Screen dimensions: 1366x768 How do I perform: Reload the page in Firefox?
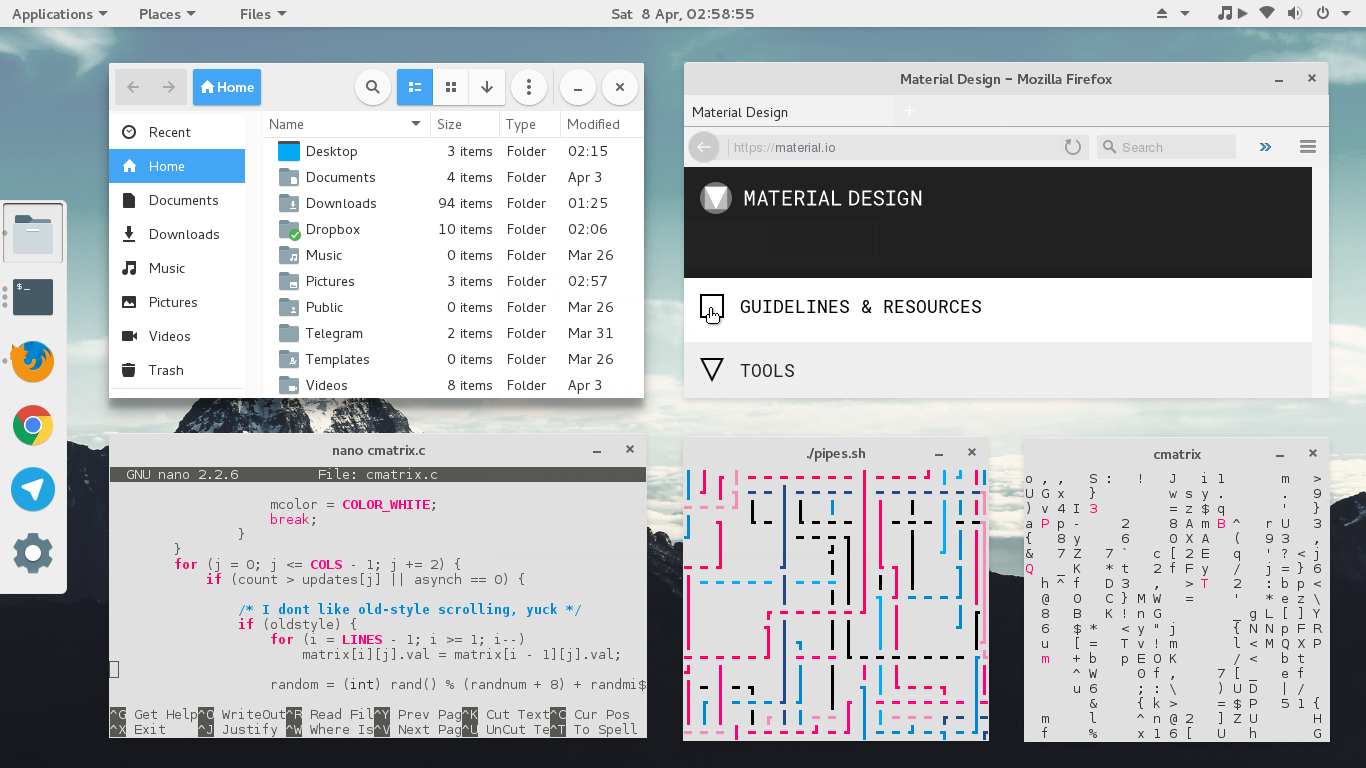1073,147
